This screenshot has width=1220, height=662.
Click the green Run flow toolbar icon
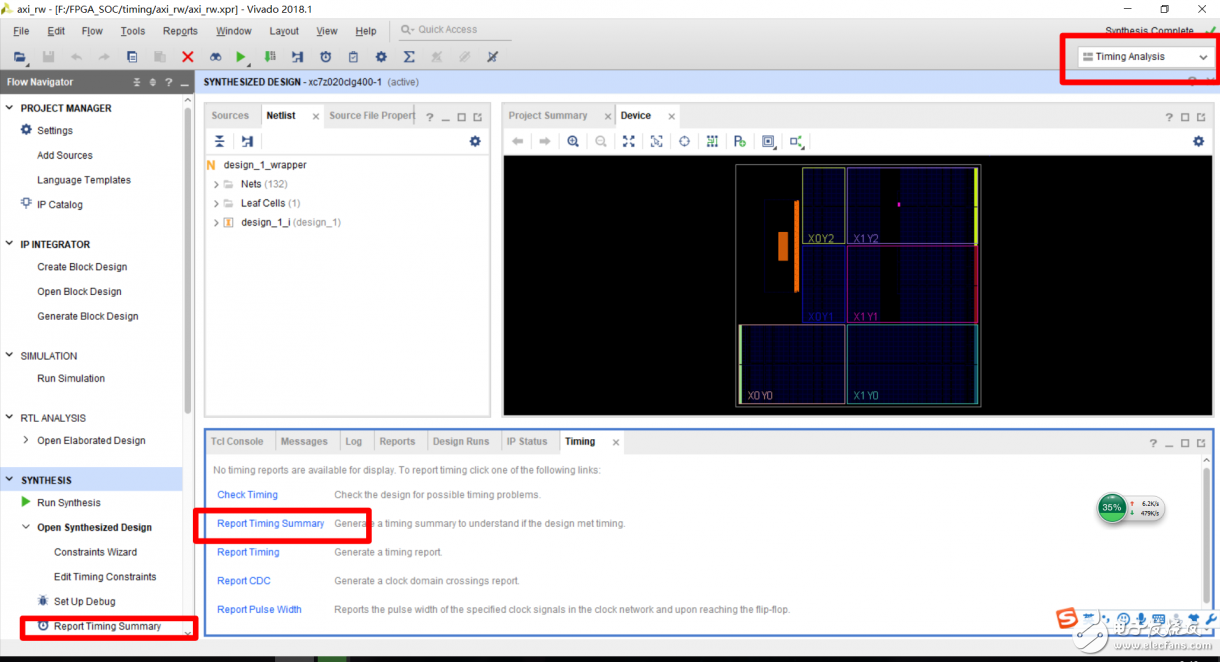241,57
